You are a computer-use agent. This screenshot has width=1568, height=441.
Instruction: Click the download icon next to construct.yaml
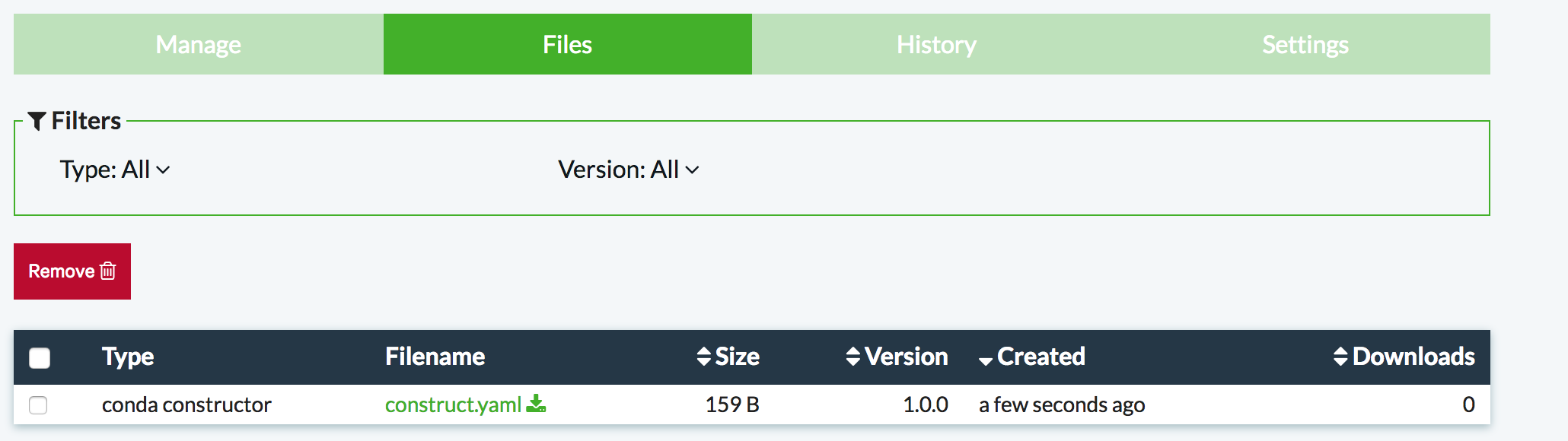[x=536, y=404]
